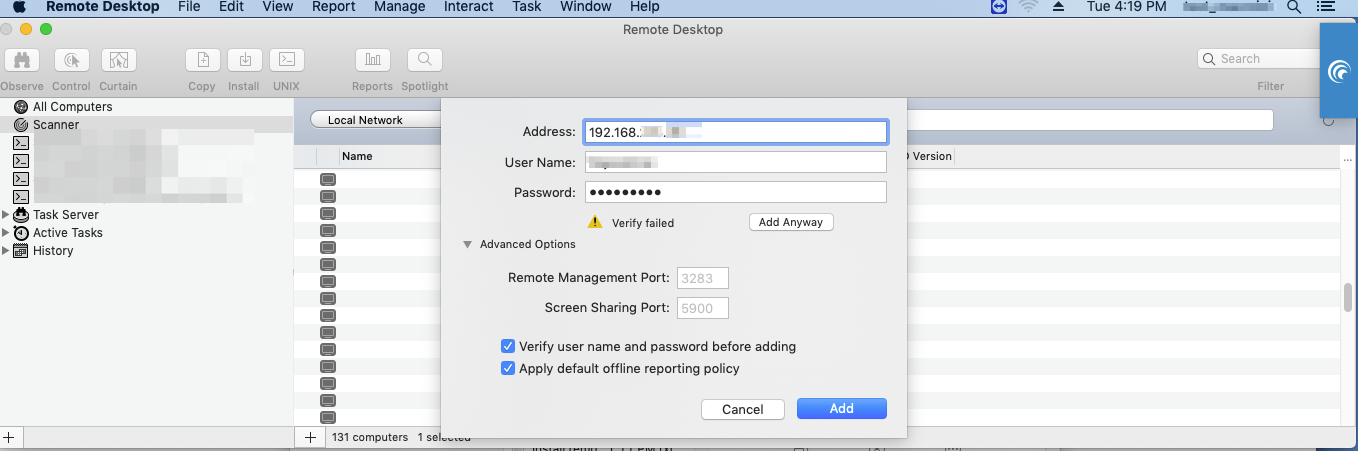
Task: Click the Remote Management Port field
Action: click(703, 278)
